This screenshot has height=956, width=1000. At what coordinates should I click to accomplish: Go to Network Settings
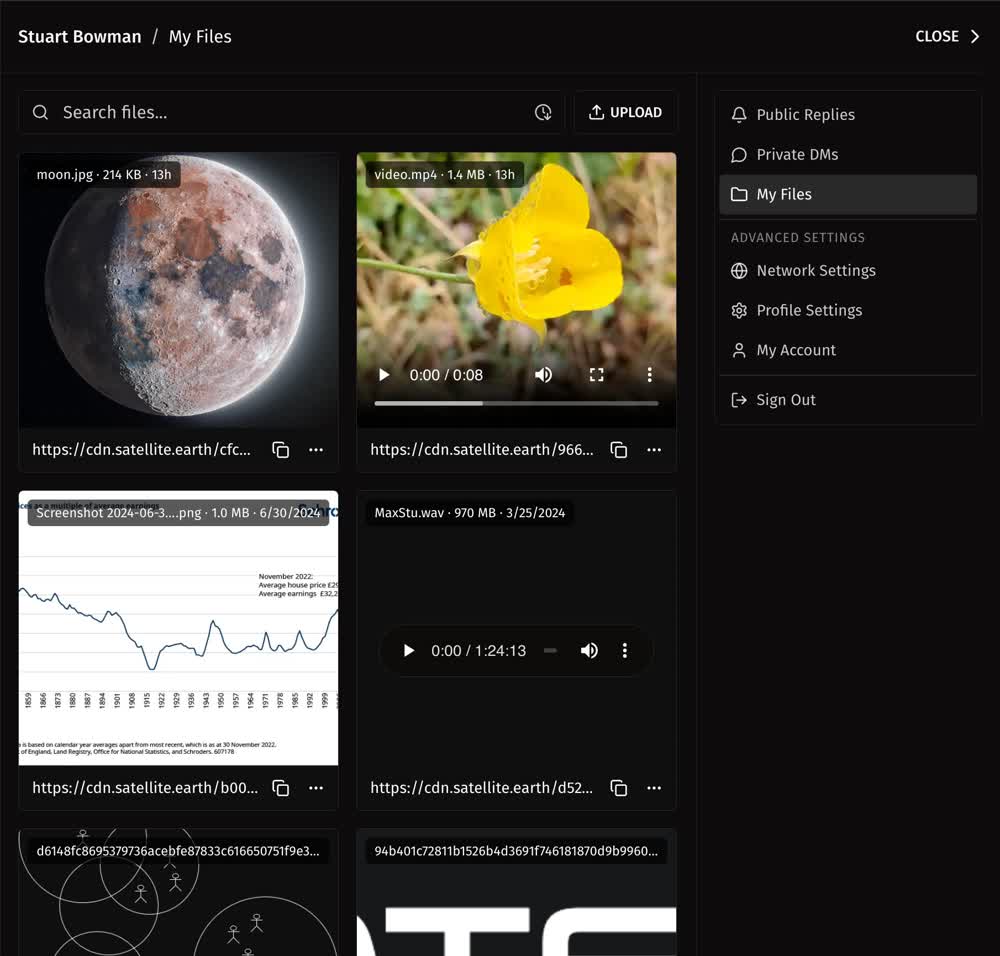[815, 271]
